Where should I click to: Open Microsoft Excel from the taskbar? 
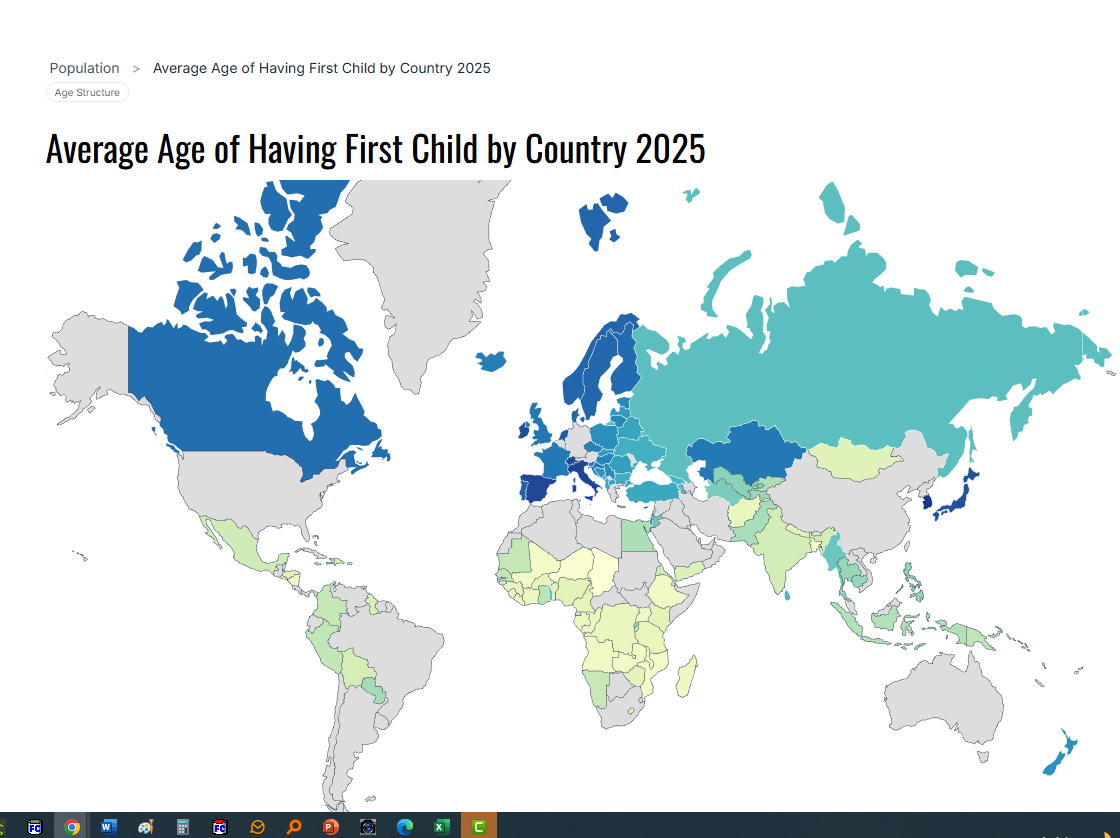coord(441,826)
